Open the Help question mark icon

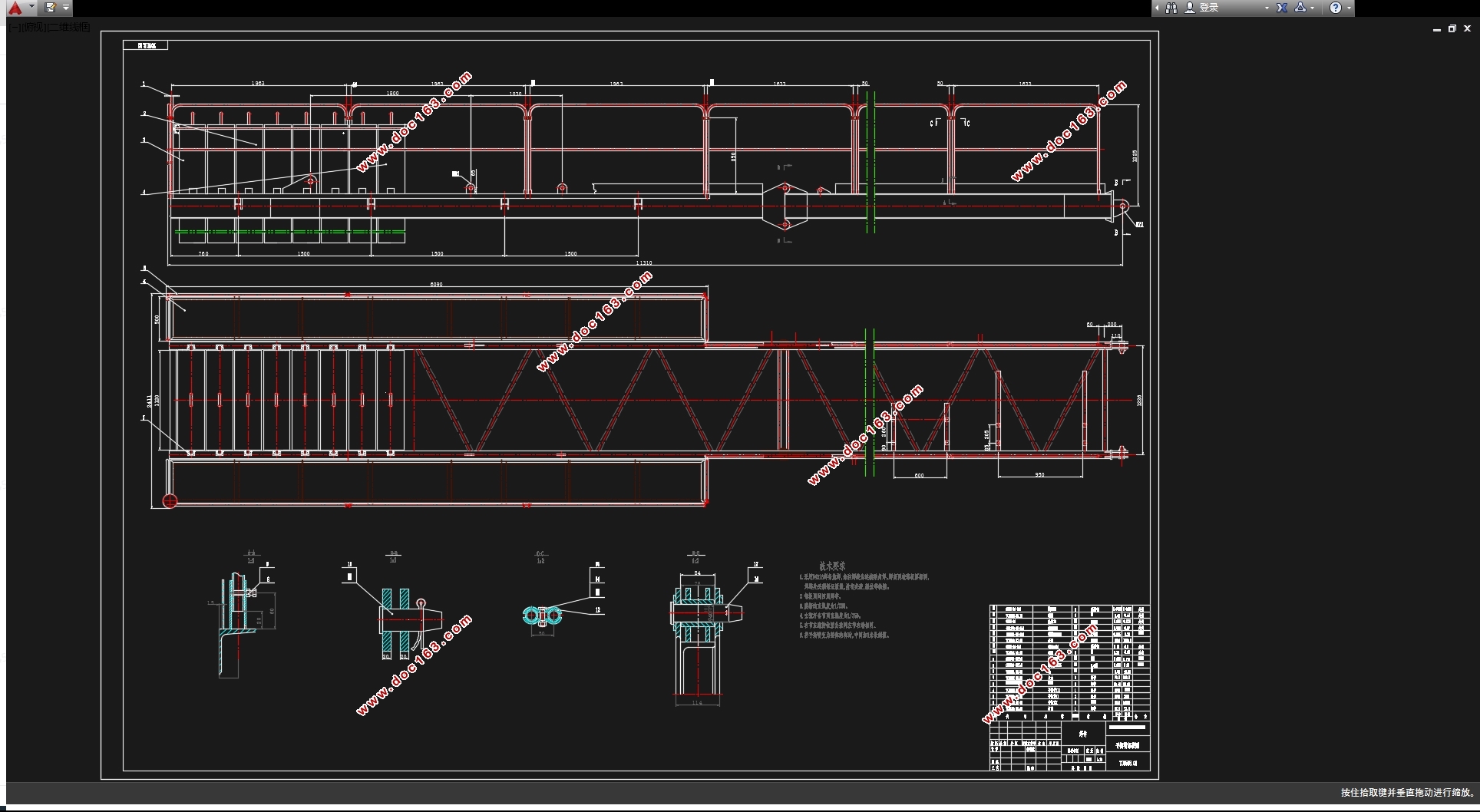coord(1336,8)
